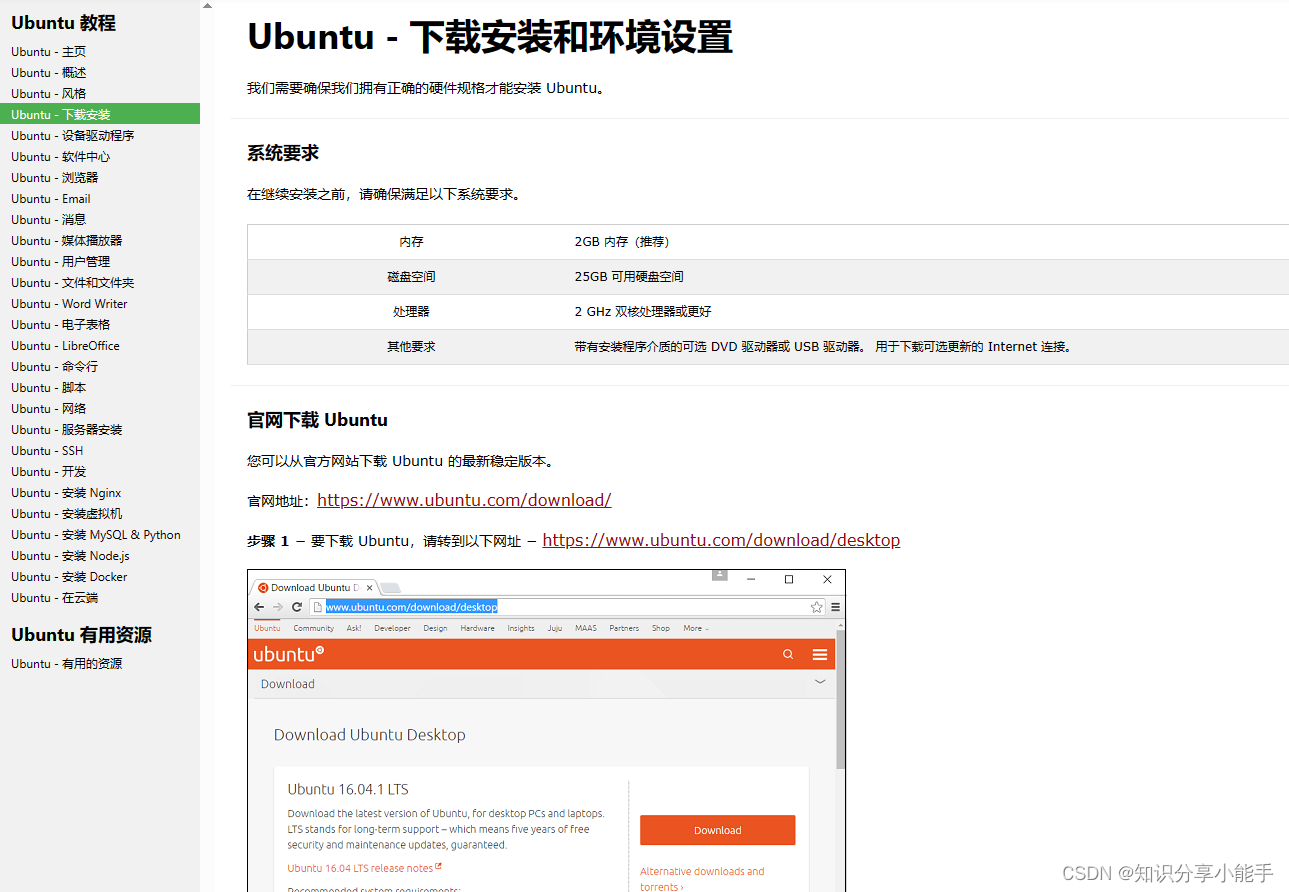This screenshot has width=1289, height=892.
Task: Open the Ubuntu - 浏览器 sidebar link
Action: coord(55,177)
